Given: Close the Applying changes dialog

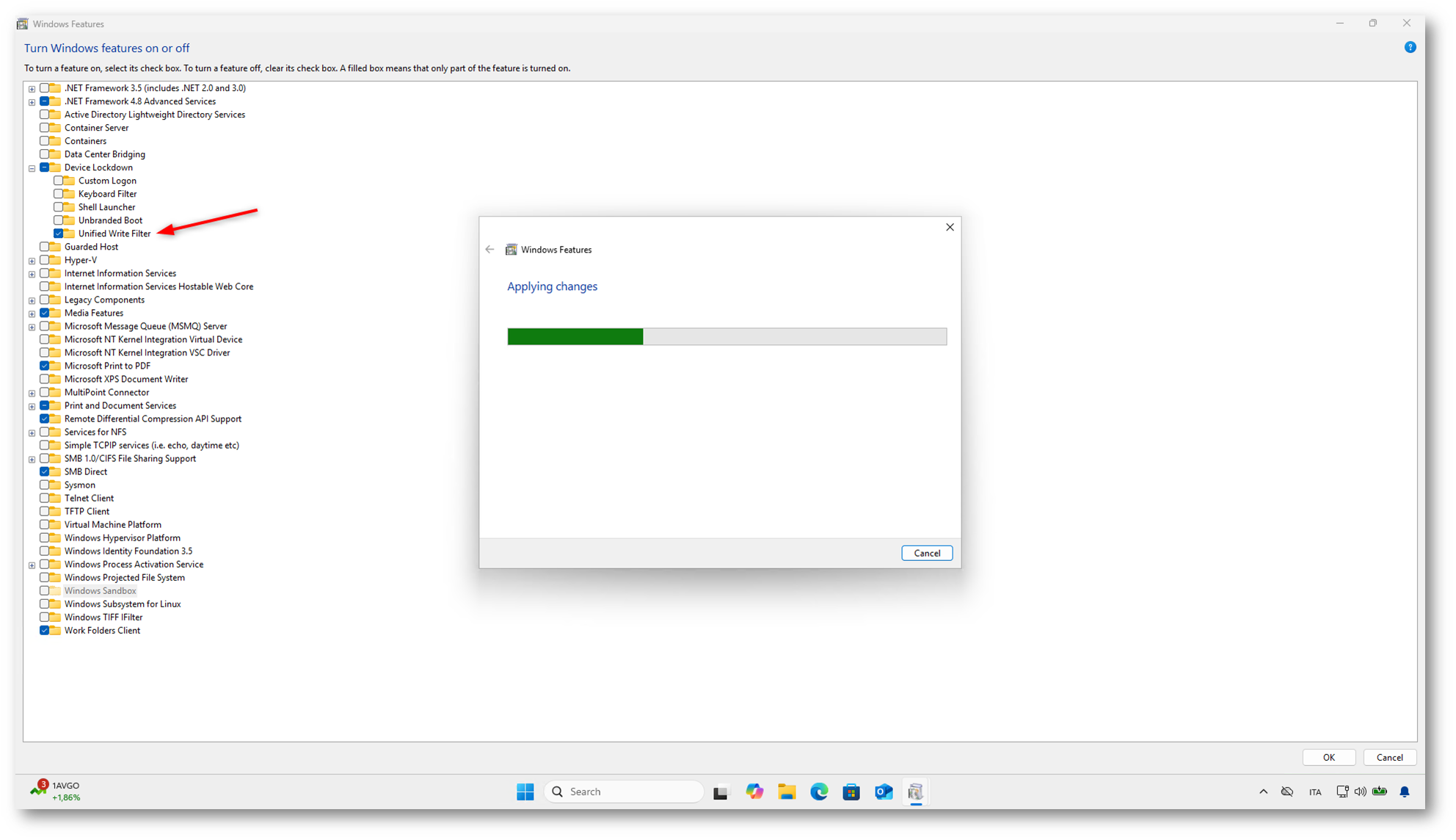Looking at the screenshot, I should 950,228.
